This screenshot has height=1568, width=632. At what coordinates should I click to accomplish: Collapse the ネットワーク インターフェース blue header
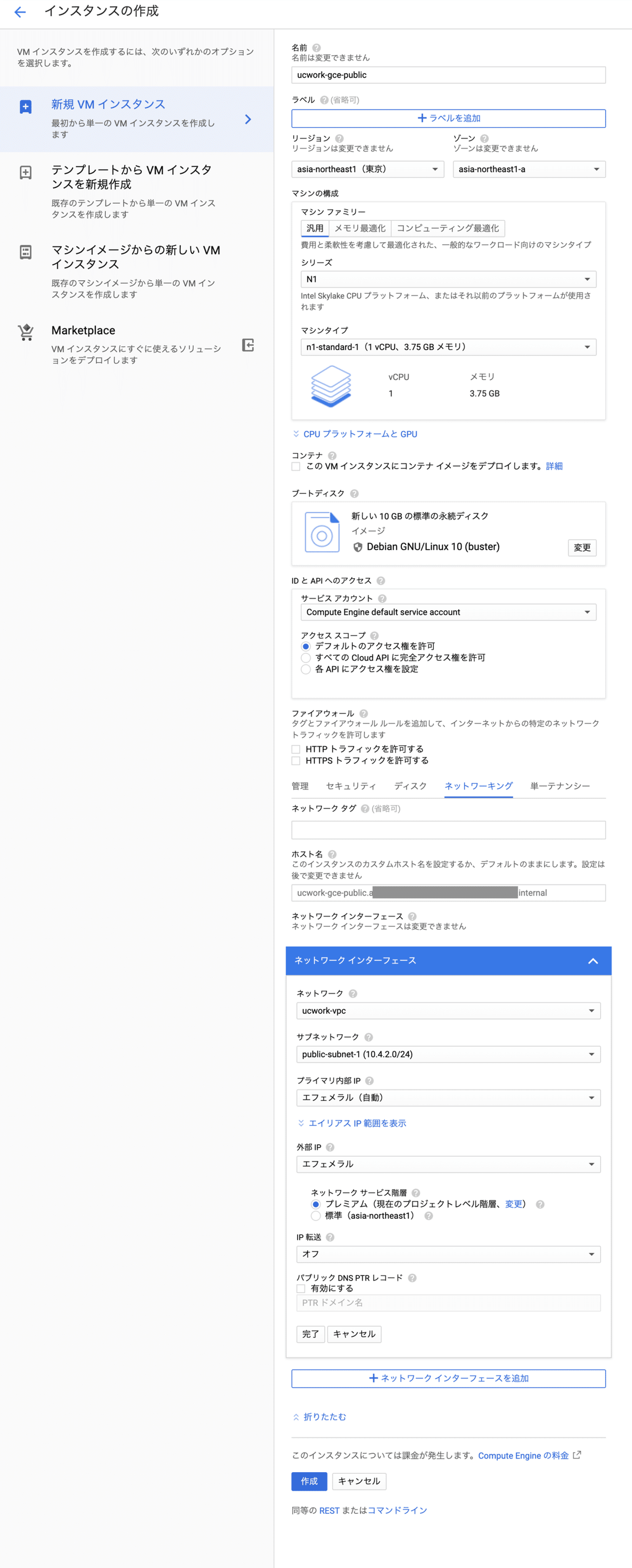click(448, 961)
